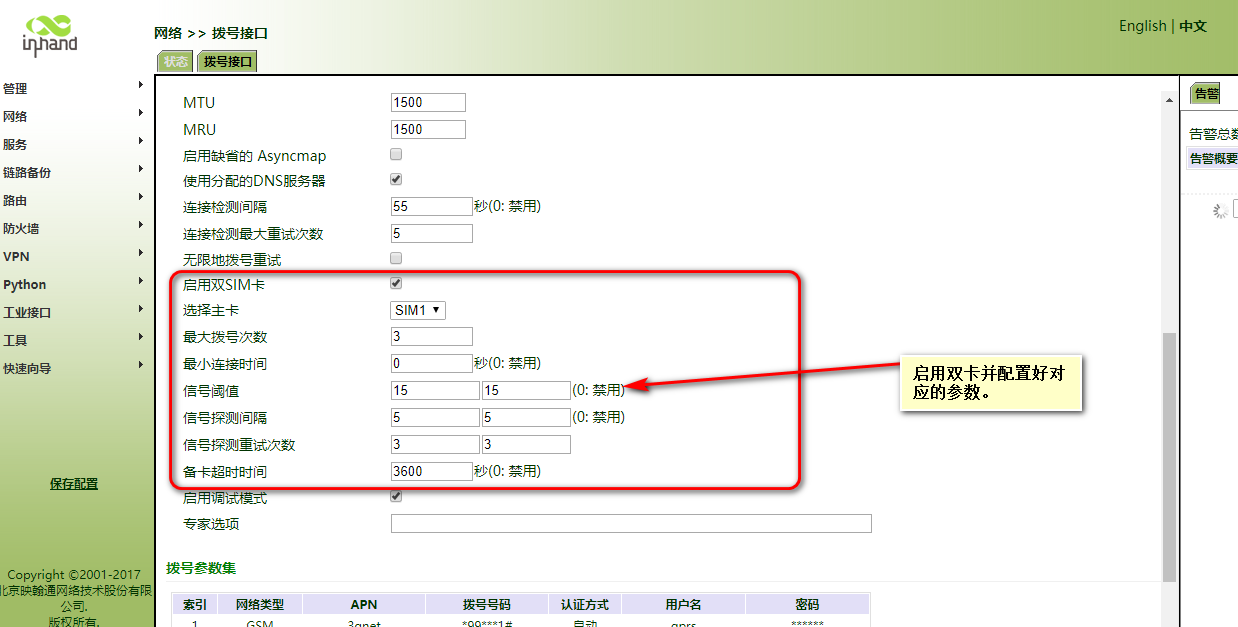Viewport: 1238px width, 627px height.
Task: Open the 选择主卡 SIM1 dropdown
Action: [x=418, y=311]
